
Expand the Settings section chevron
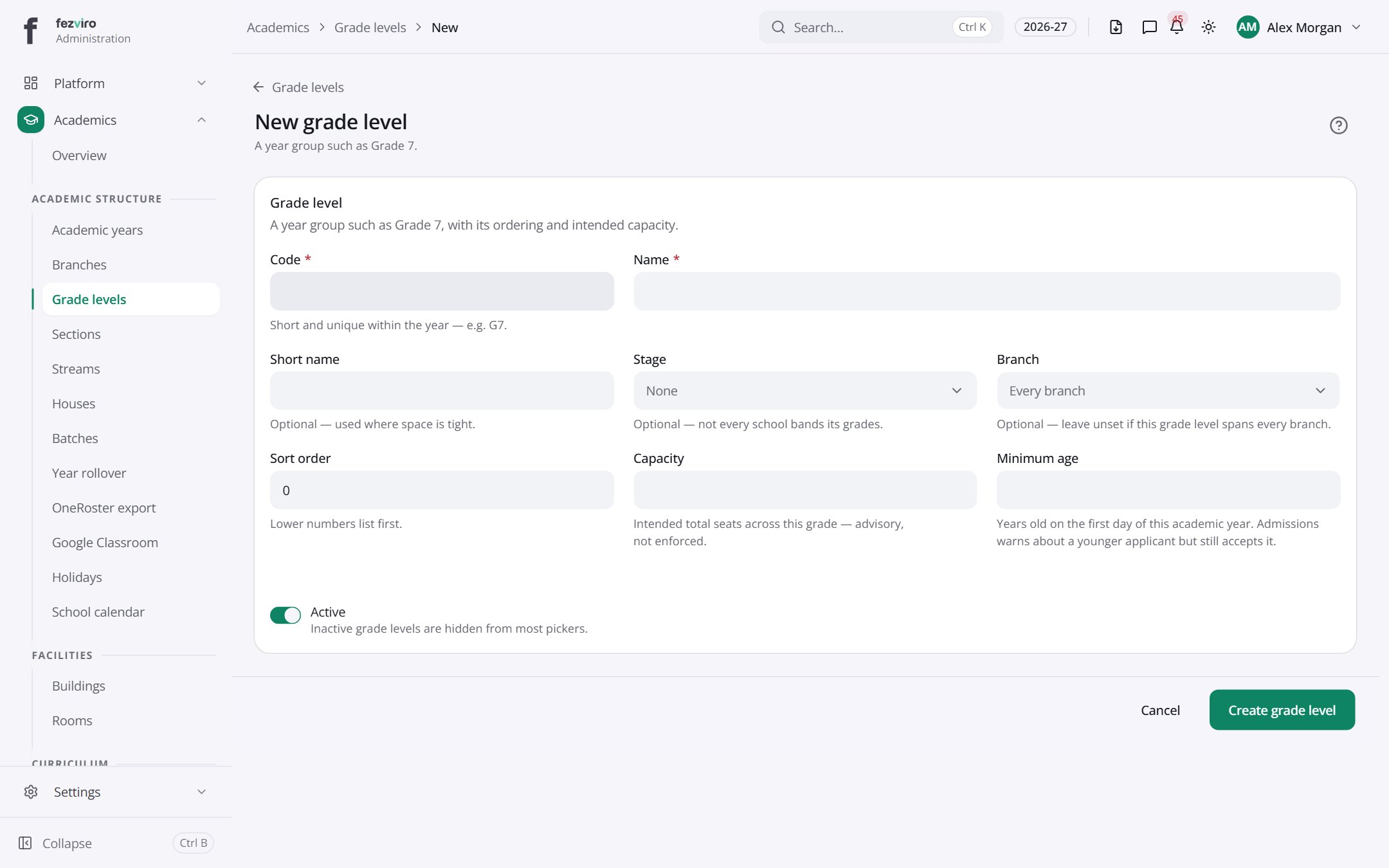click(201, 791)
